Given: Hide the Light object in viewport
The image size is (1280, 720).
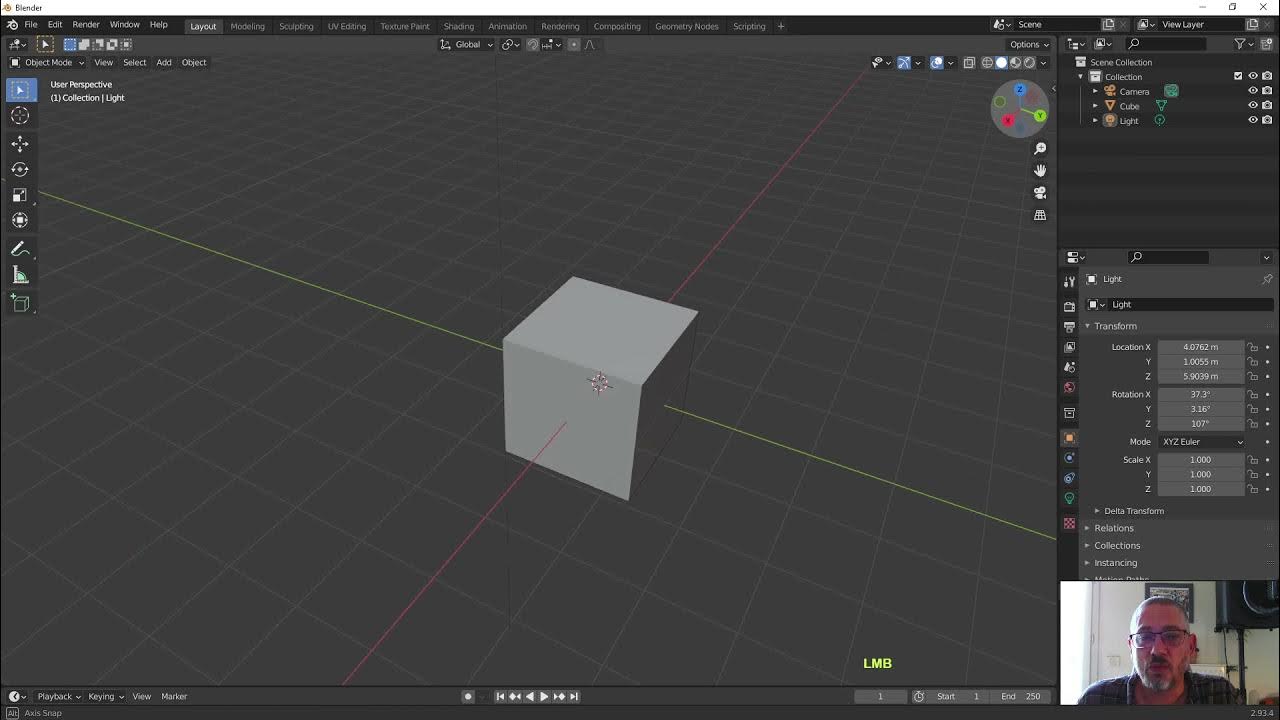Looking at the screenshot, I should [x=1253, y=120].
